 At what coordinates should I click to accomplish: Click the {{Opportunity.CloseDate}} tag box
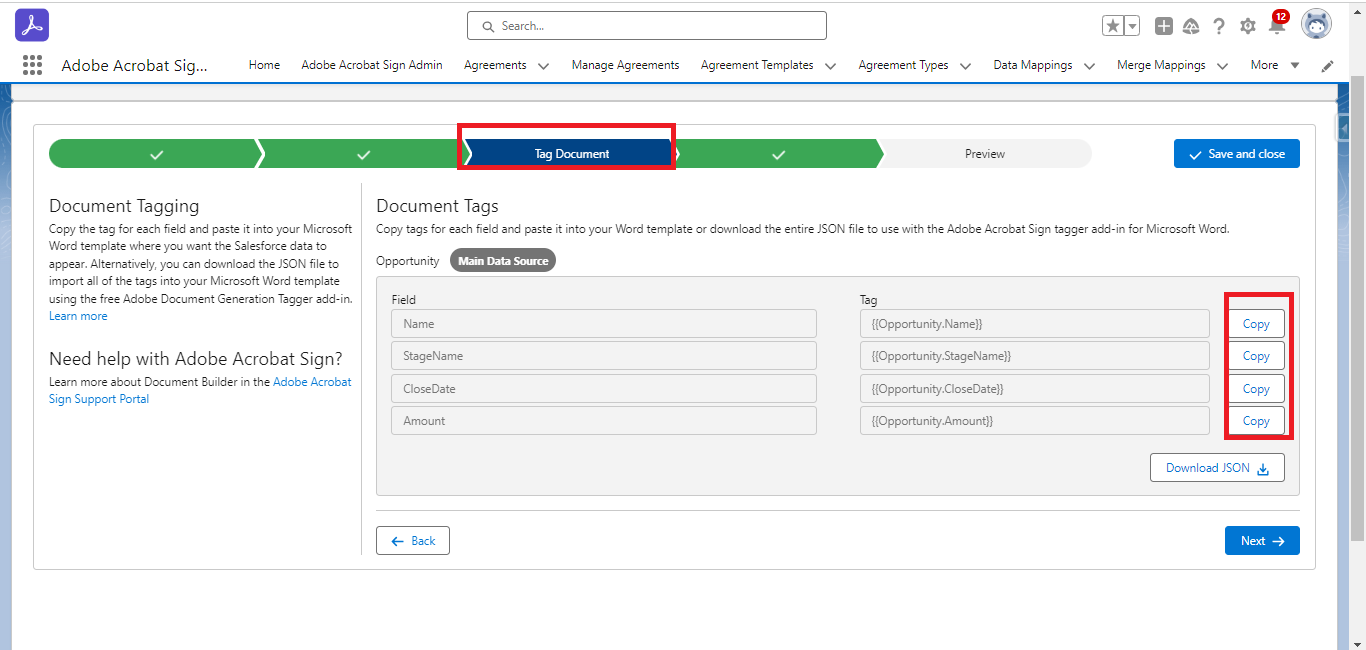1035,389
